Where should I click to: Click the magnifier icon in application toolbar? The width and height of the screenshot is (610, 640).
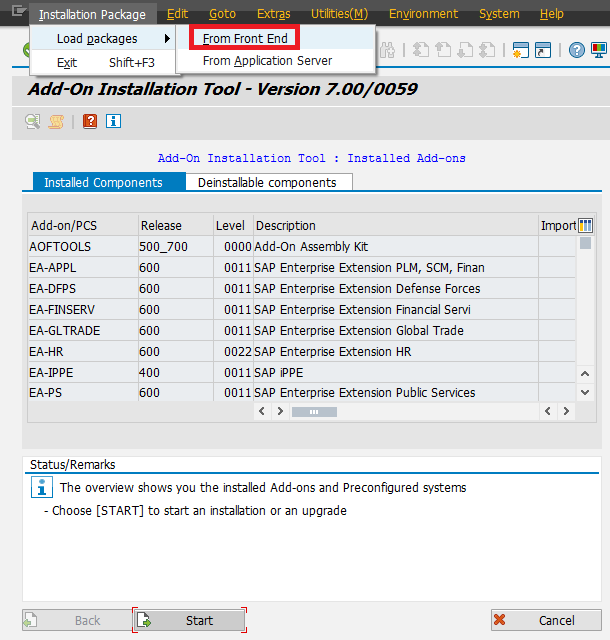(x=33, y=121)
